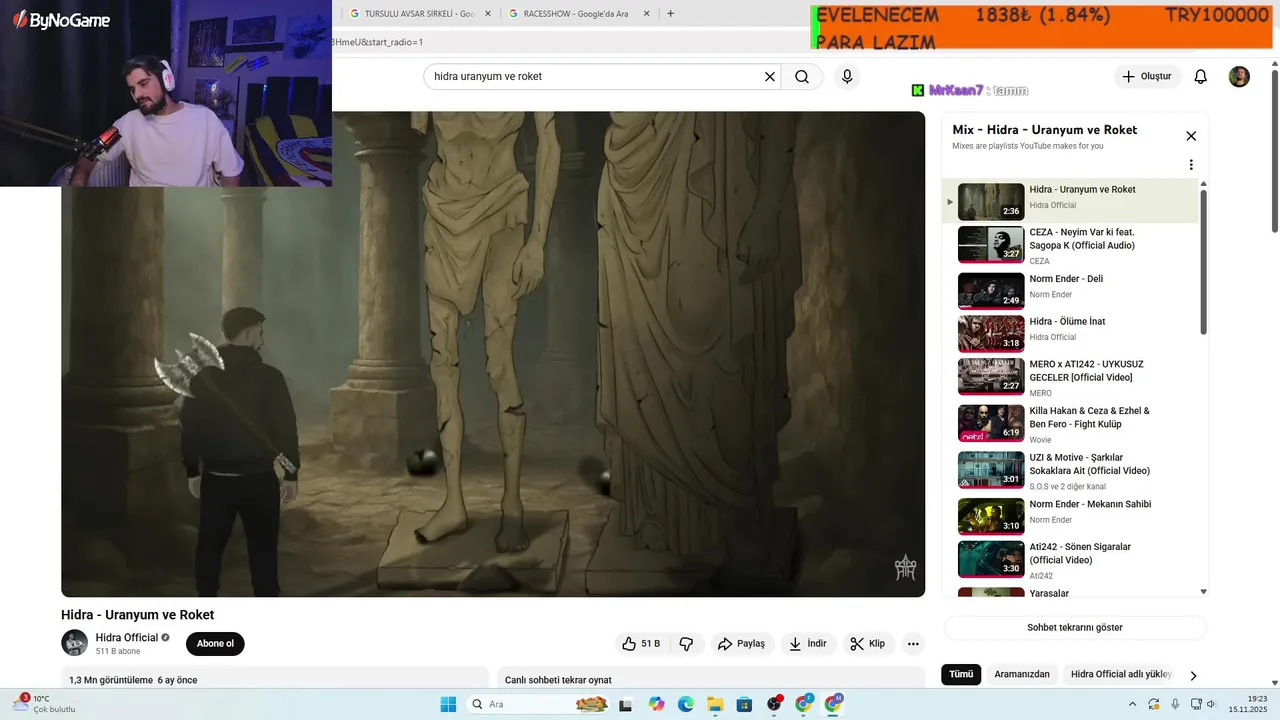The width and height of the screenshot is (1280, 720).
Task: Open a new browser tab with plus
Action: click(670, 13)
